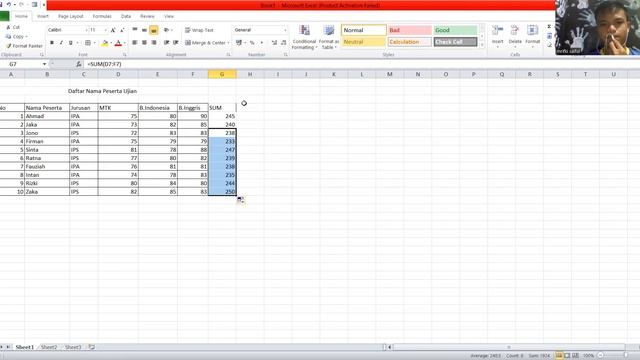Switch to Sheet2 tab

49,347
